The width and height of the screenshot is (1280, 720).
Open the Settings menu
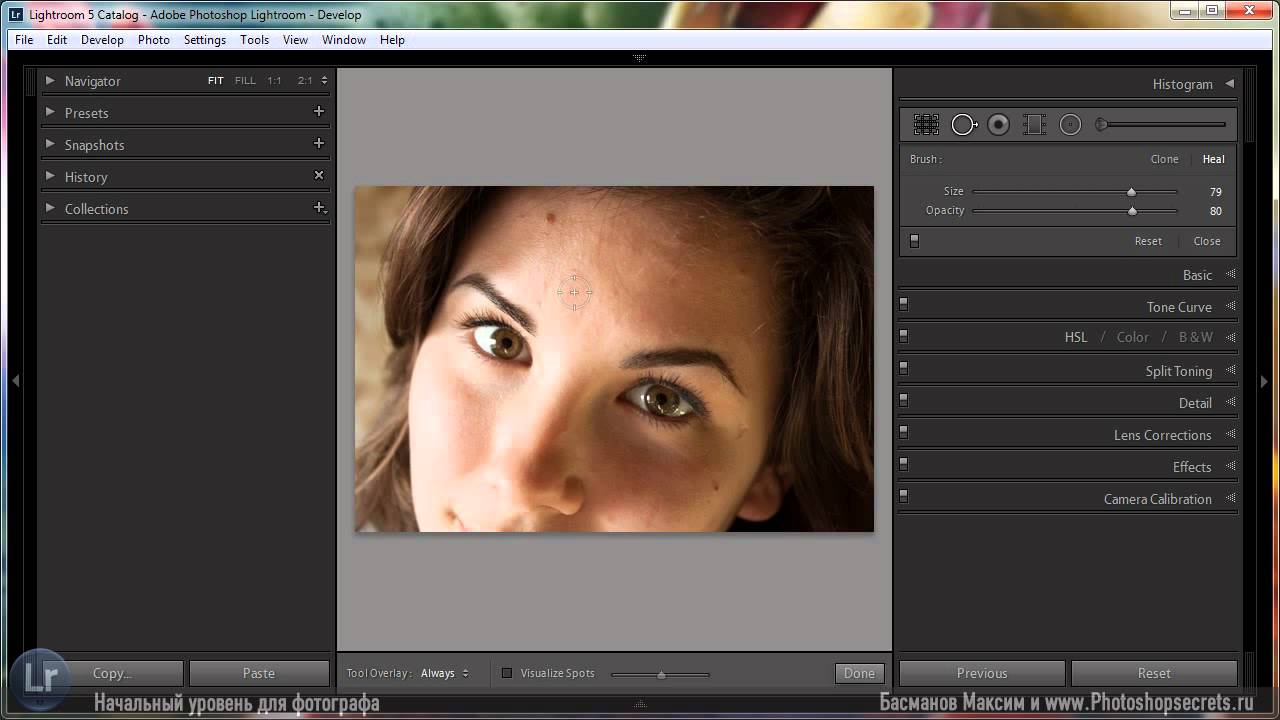tap(205, 40)
